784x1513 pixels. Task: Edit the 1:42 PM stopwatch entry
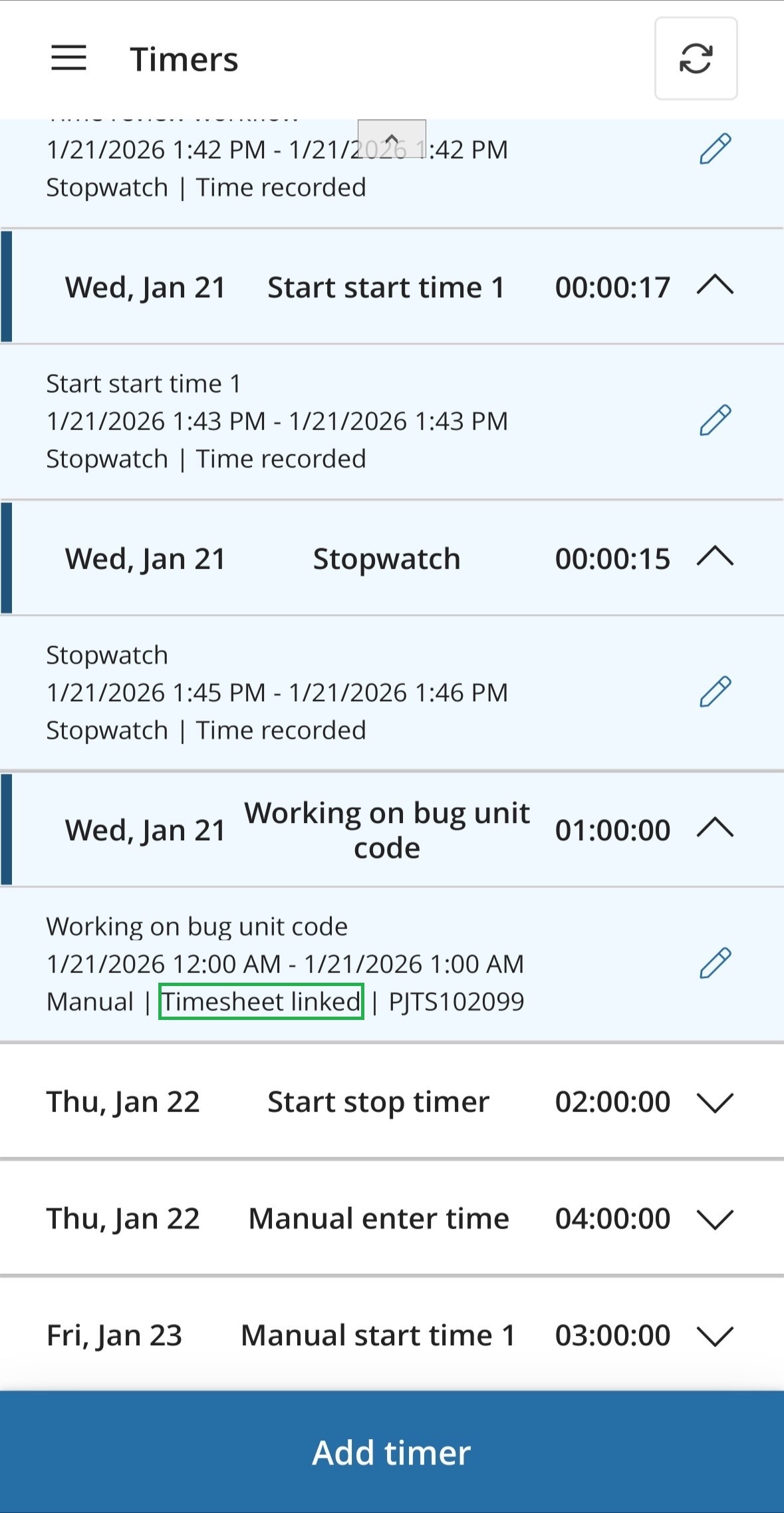tap(715, 149)
